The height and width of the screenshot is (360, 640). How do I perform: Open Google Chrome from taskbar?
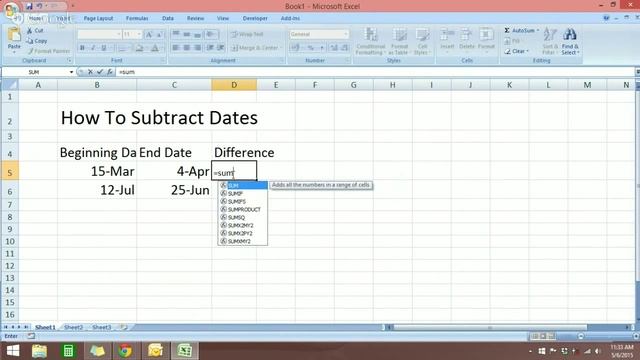125,351
